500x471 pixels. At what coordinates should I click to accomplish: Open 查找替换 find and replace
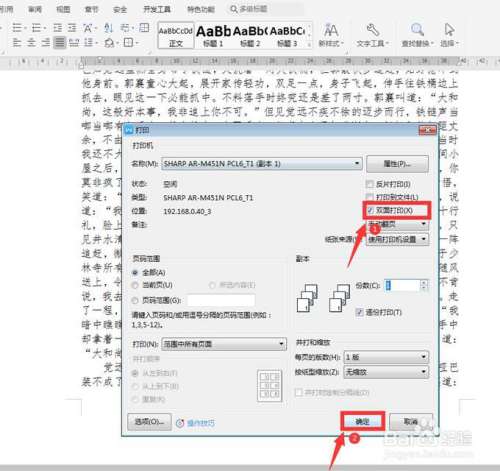(417, 35)
